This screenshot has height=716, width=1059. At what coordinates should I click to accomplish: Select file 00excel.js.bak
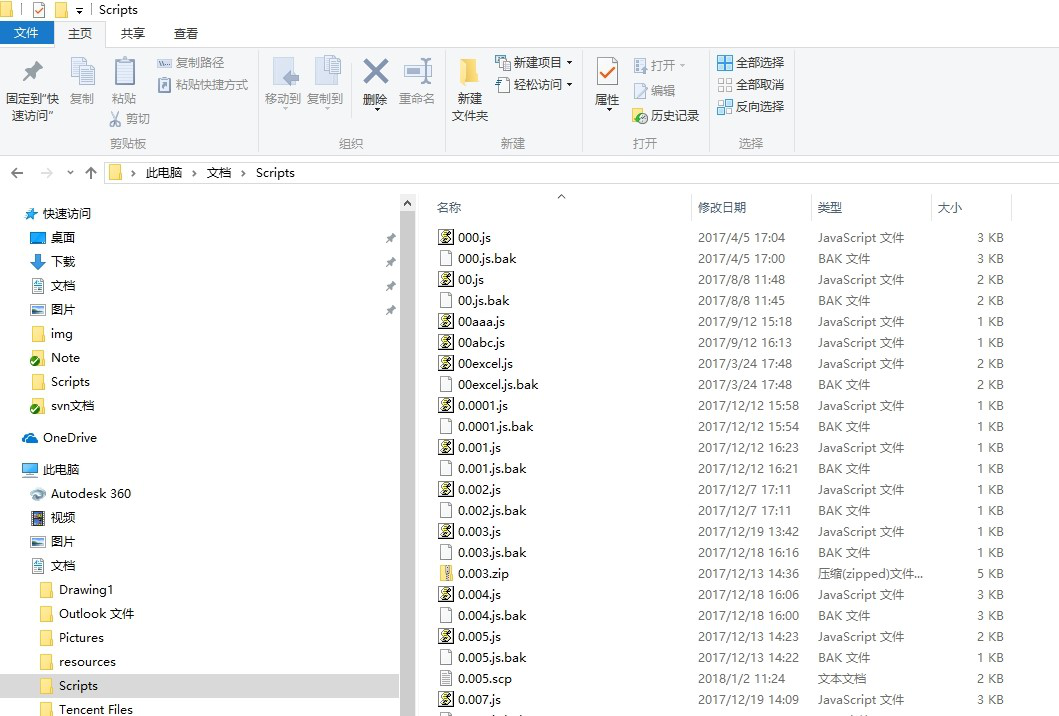click(x=488, y=385)
